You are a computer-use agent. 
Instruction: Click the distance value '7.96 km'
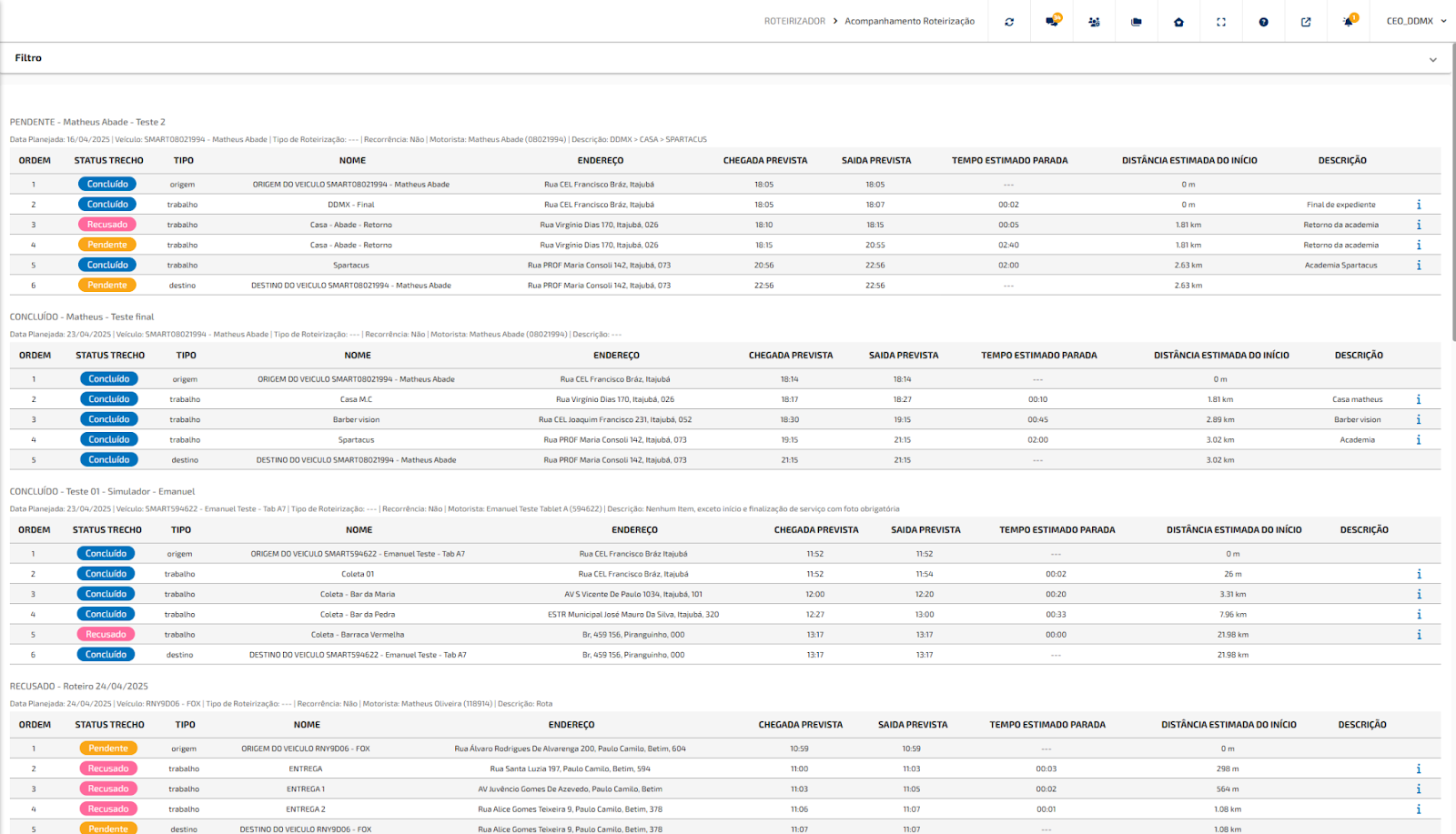pyautogui.click(x=1233, y=614)
